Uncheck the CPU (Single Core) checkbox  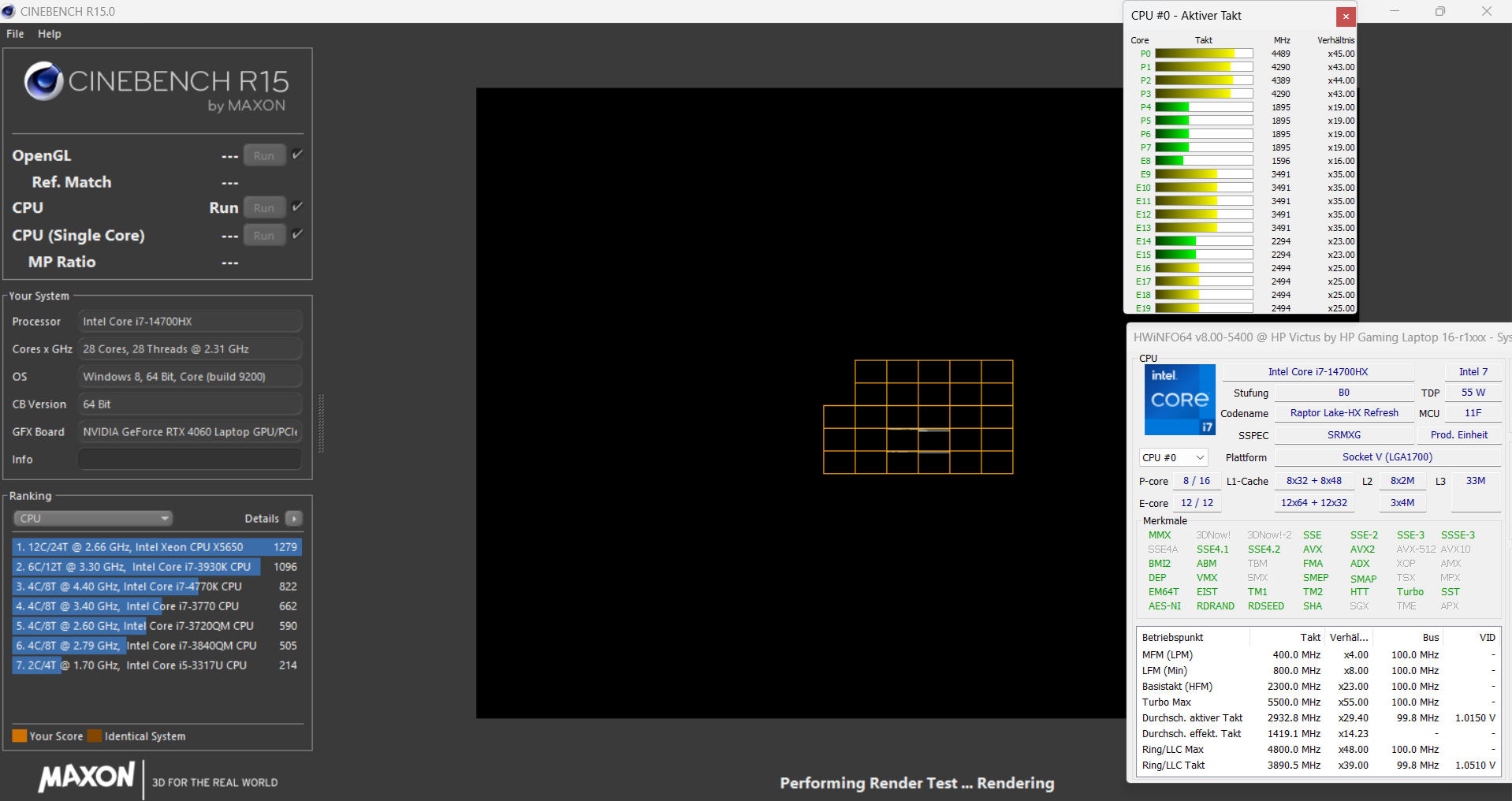(x=297, y=234)
